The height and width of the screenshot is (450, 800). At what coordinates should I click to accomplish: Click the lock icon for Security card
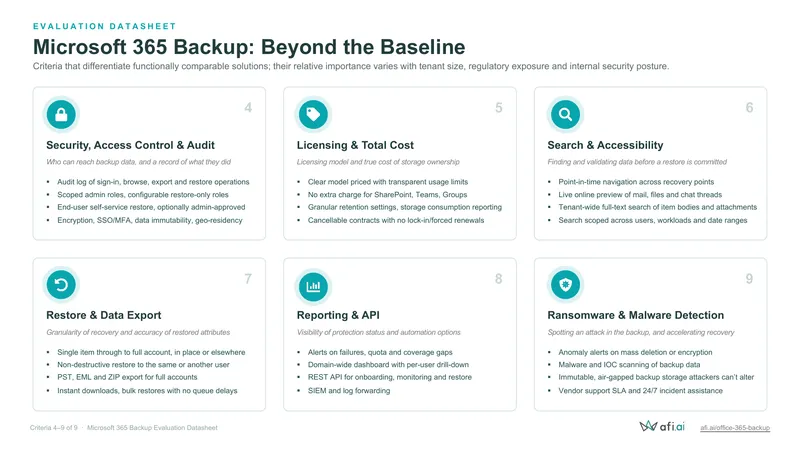(61, 114)
